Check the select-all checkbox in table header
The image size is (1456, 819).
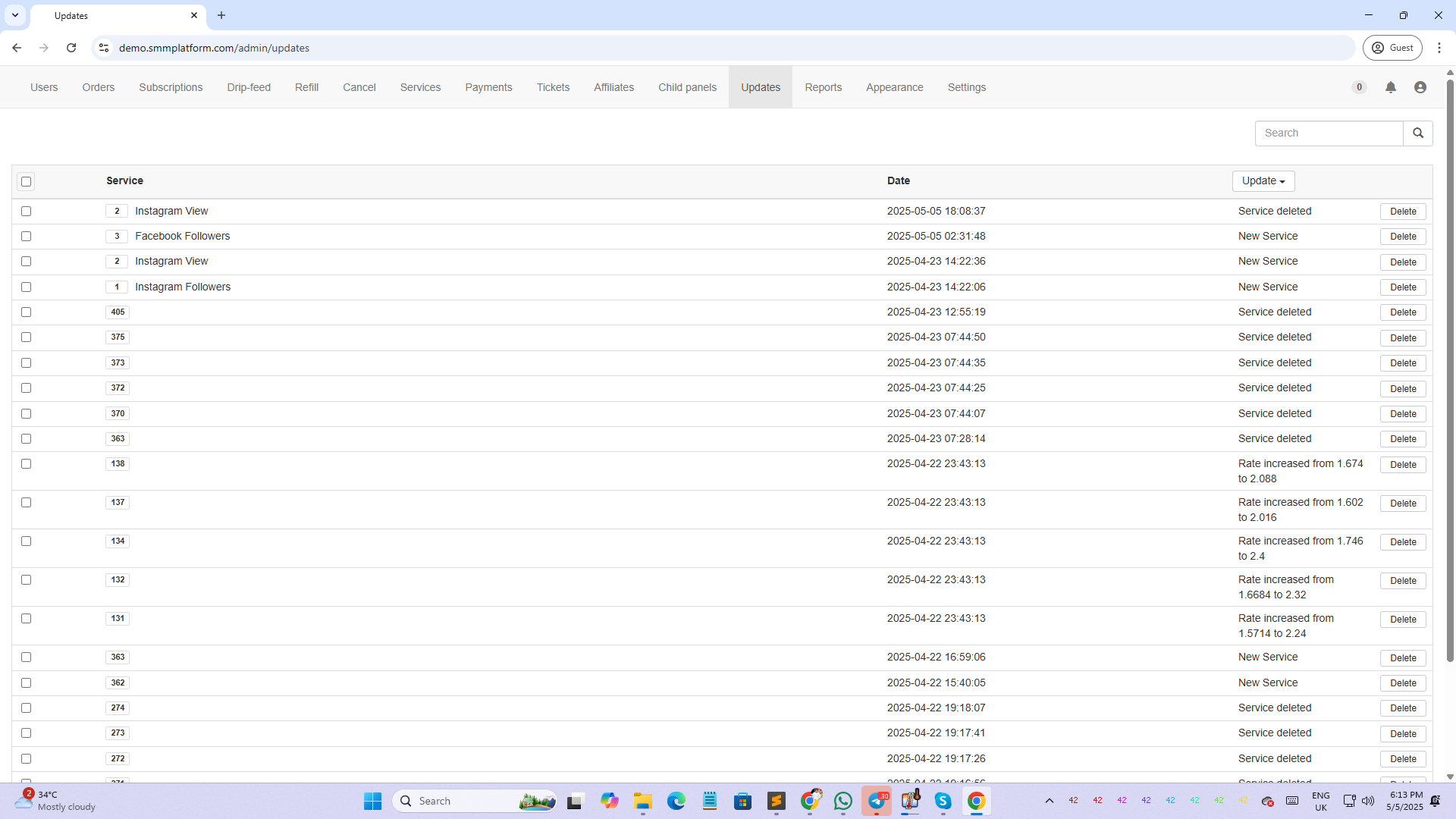(27, 181)
